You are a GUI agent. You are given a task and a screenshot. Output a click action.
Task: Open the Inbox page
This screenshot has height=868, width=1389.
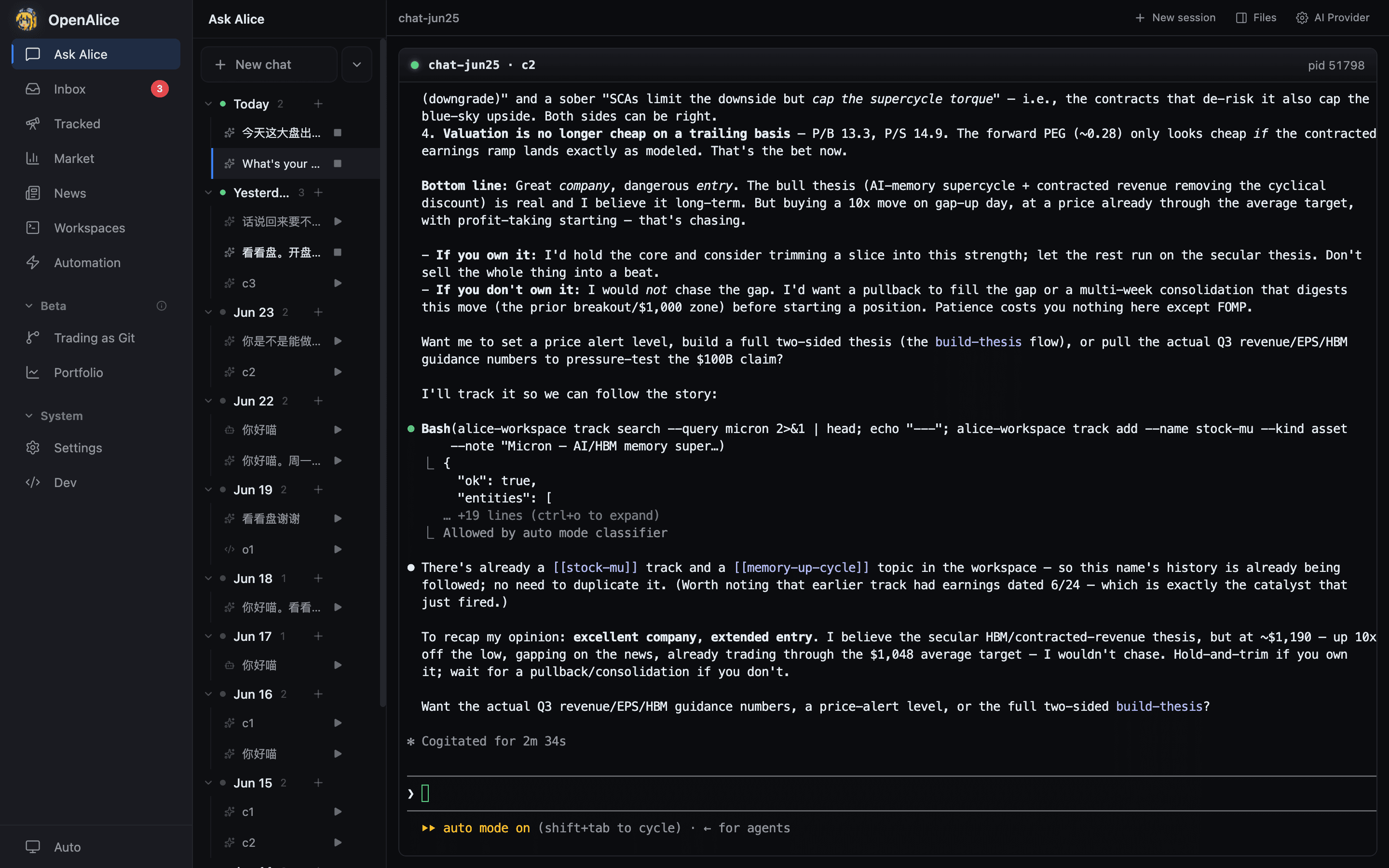pos(96,89)
